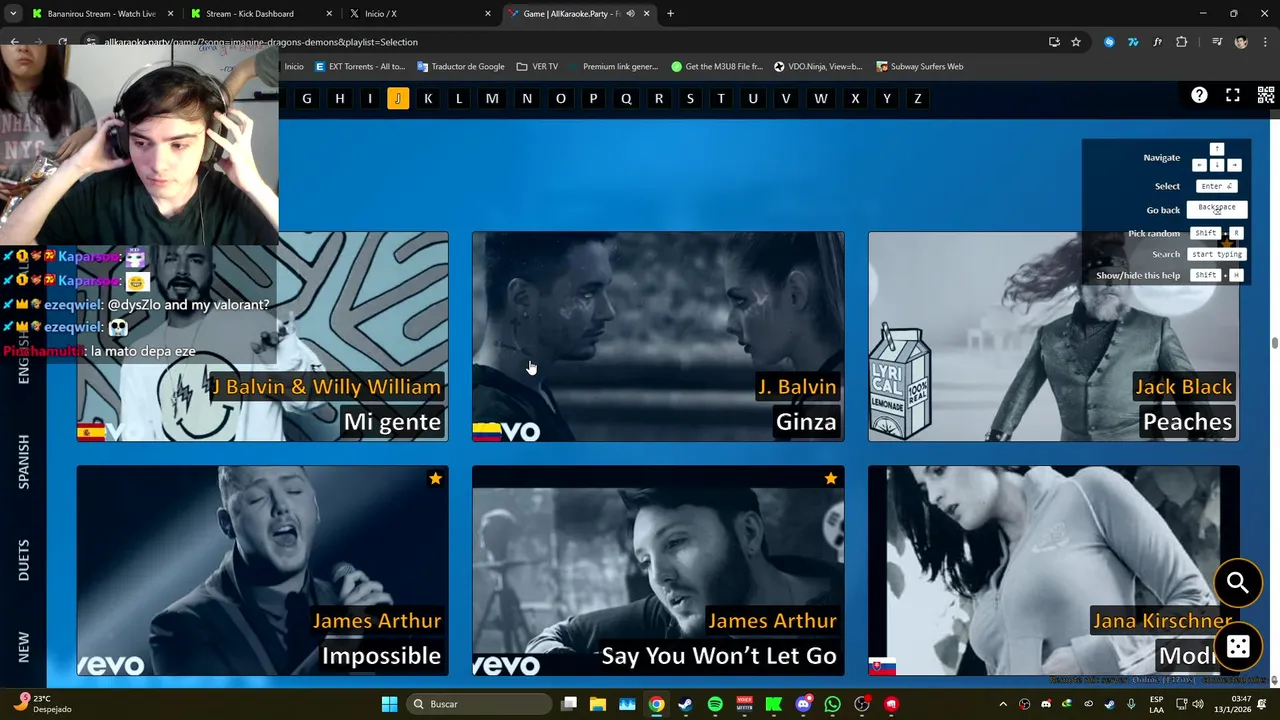Open Steam from the taskbar
The height and width of the screenshot is (720, 1280).
(x=686, y=704)
